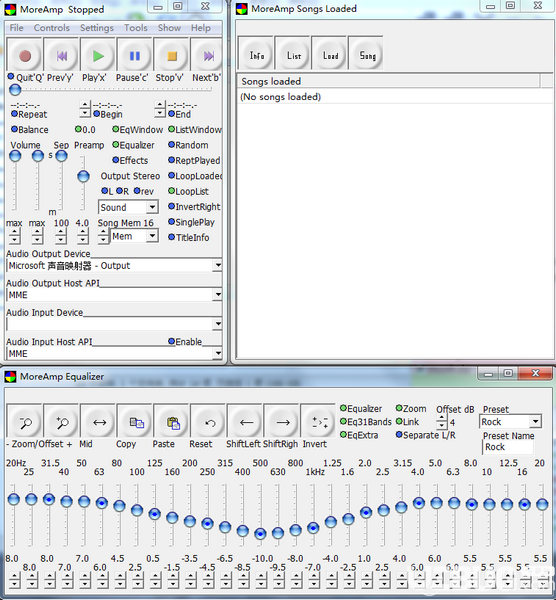Screen dimensions: 556x600
Task: Toggle the Effects option
Action: click(x=130, y=160)
